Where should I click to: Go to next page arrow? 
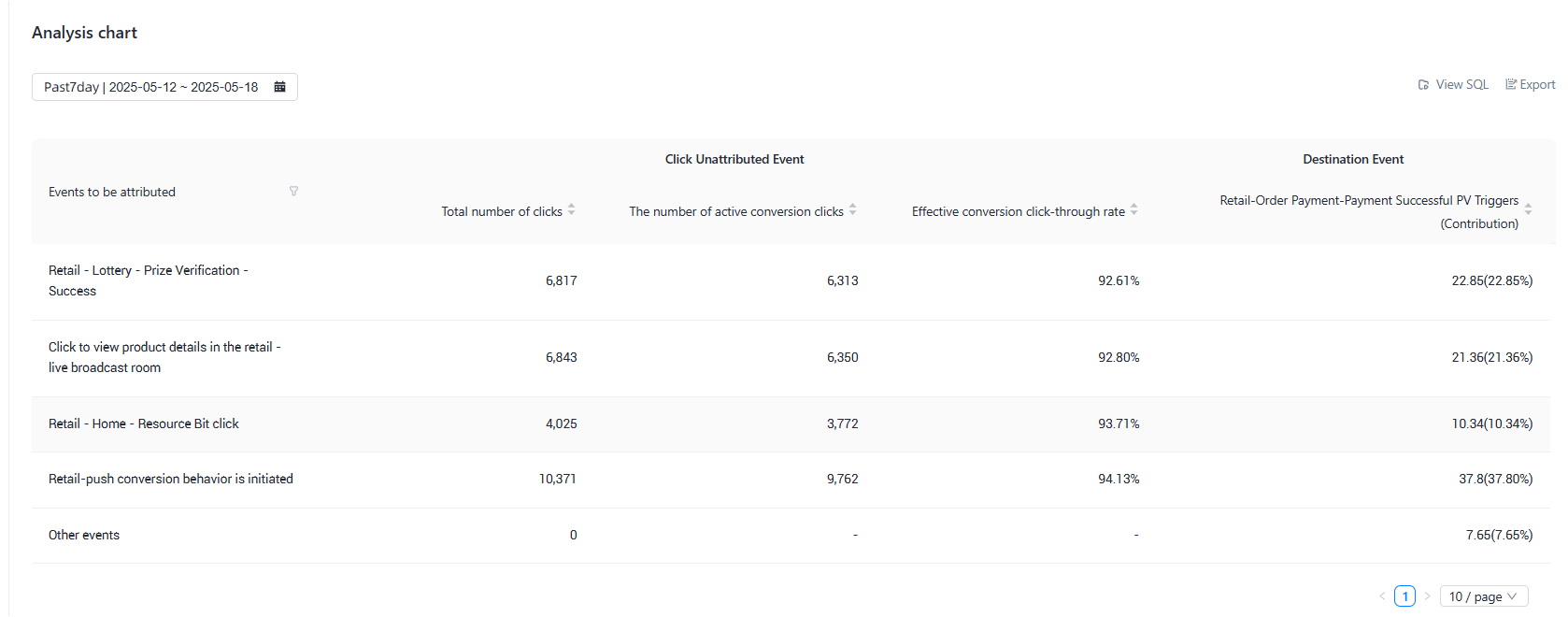1427,596
